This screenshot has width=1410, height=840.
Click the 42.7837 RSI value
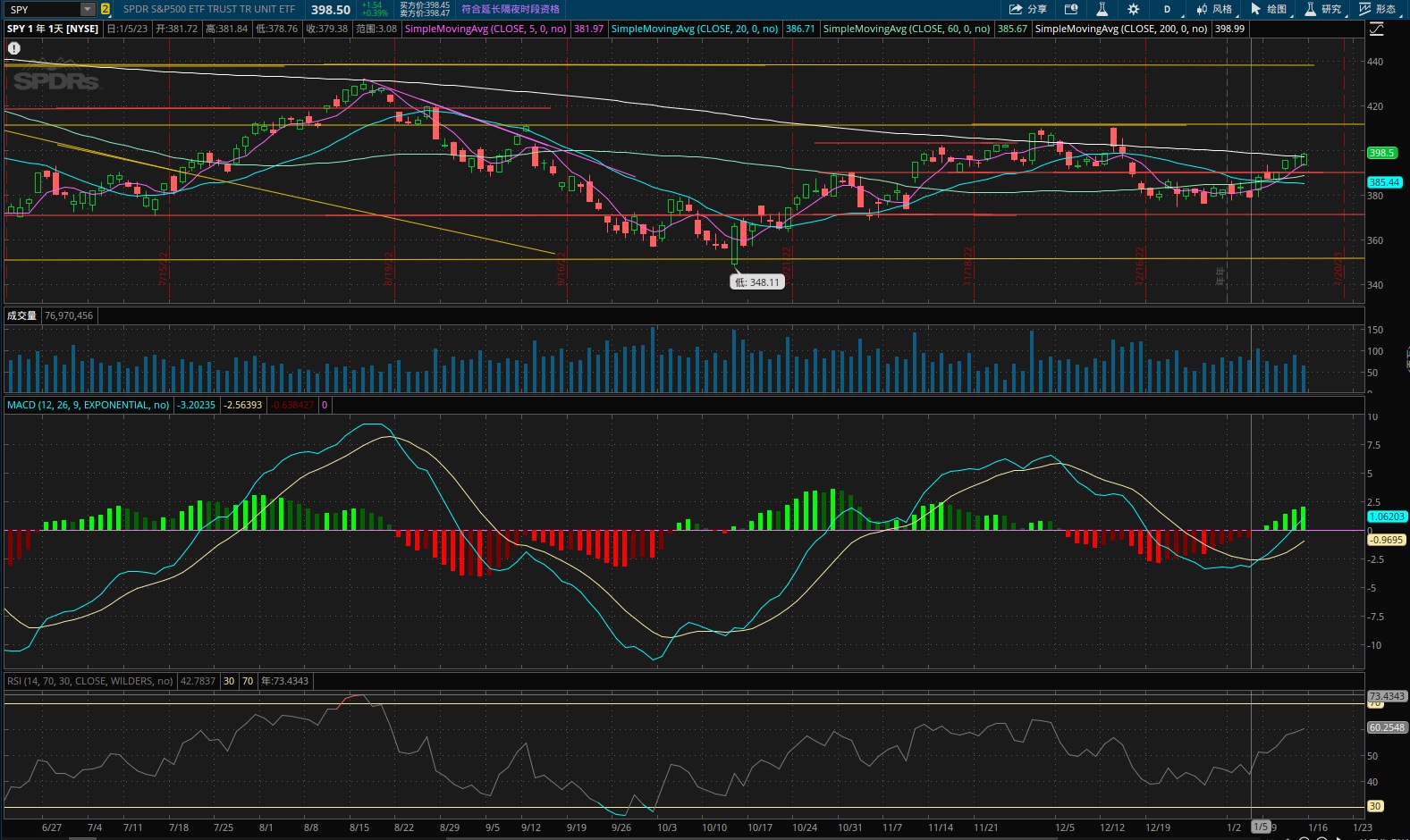coord(198,681)
